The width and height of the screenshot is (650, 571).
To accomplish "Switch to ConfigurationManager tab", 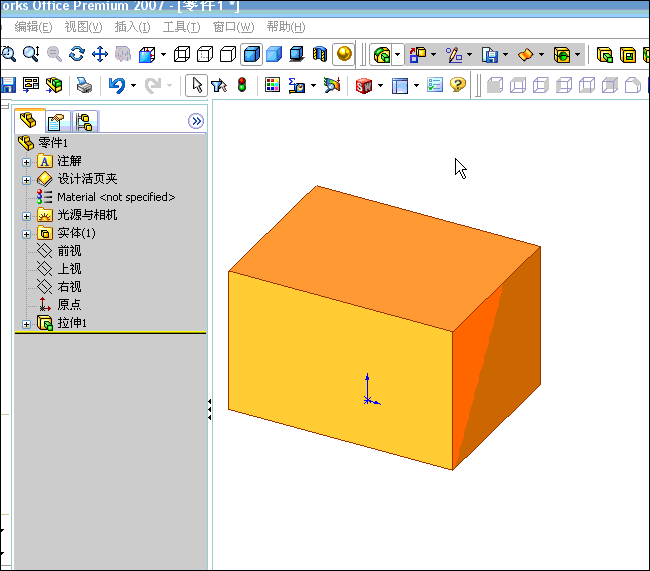I will (x=85, y=122).
